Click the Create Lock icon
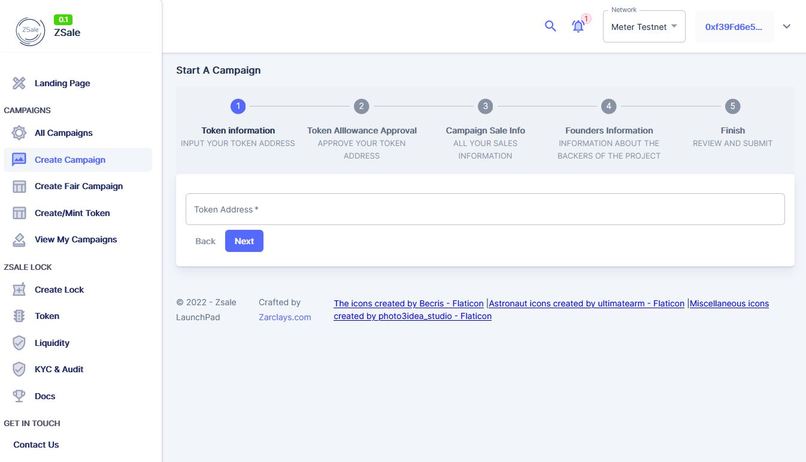806x462 pixels. tap(19, 289)
